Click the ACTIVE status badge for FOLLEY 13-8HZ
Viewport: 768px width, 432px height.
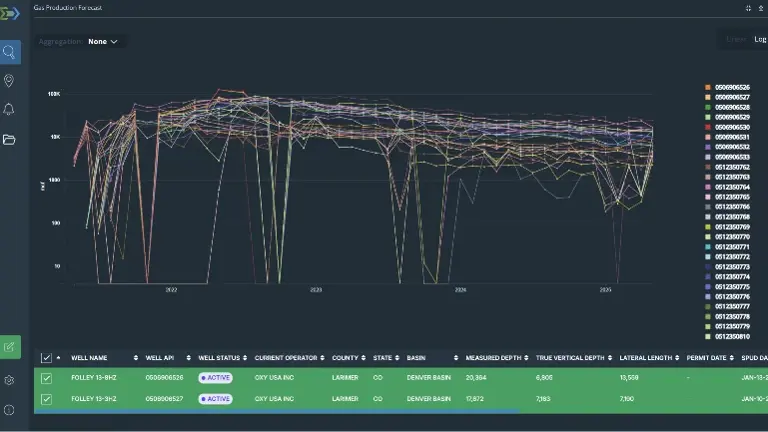(214, 378)
